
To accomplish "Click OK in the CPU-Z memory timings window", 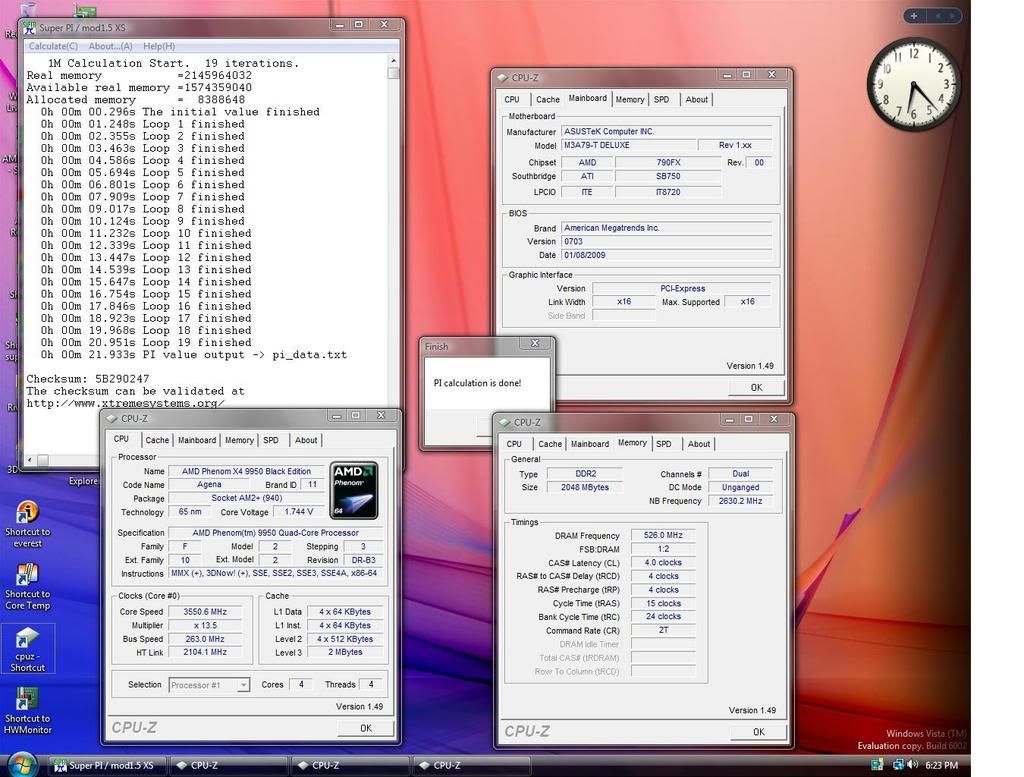I will [758, 732].
